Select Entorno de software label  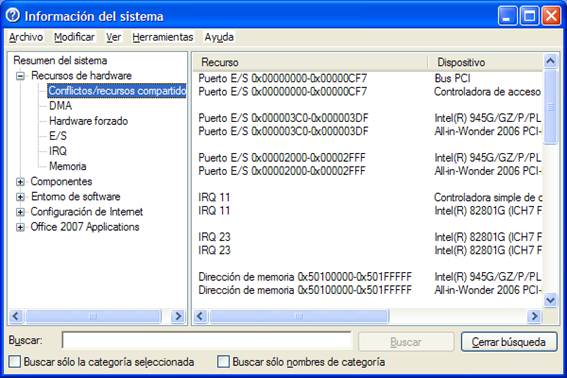76,196
